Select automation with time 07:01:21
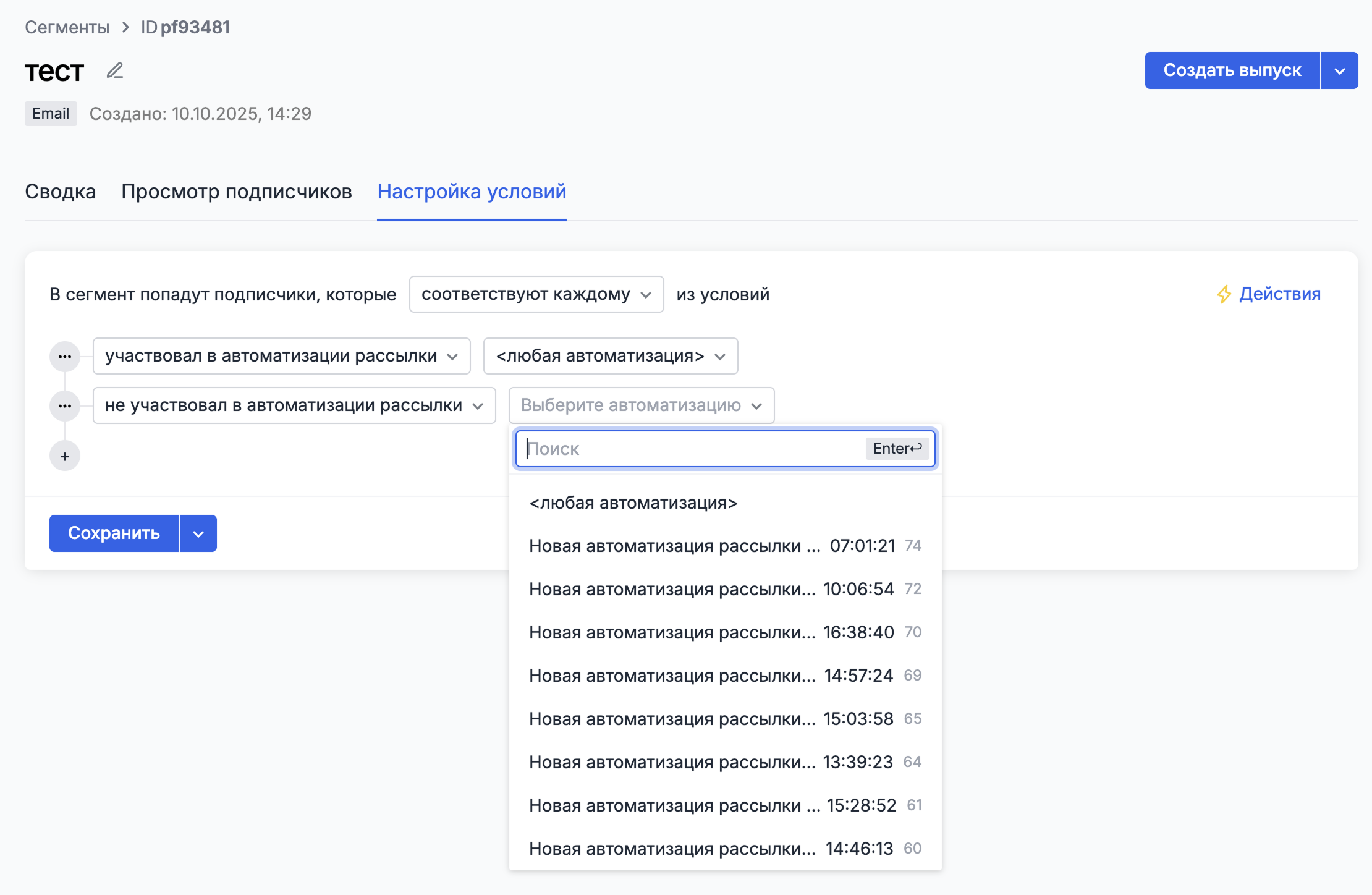 coord(724,546)
